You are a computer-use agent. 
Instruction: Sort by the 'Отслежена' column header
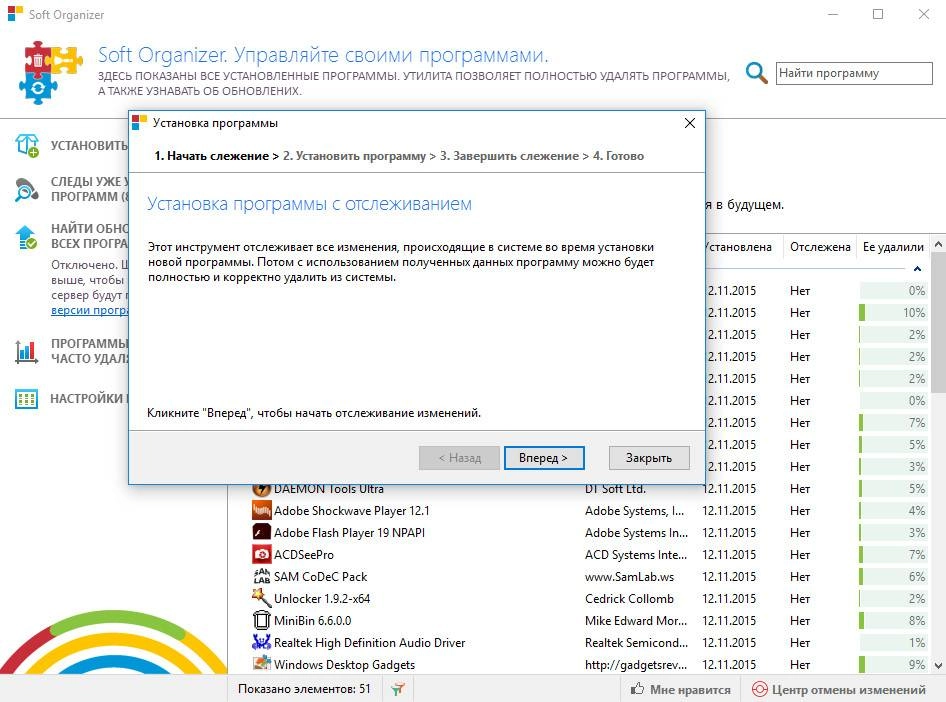[x=820, y=247]
